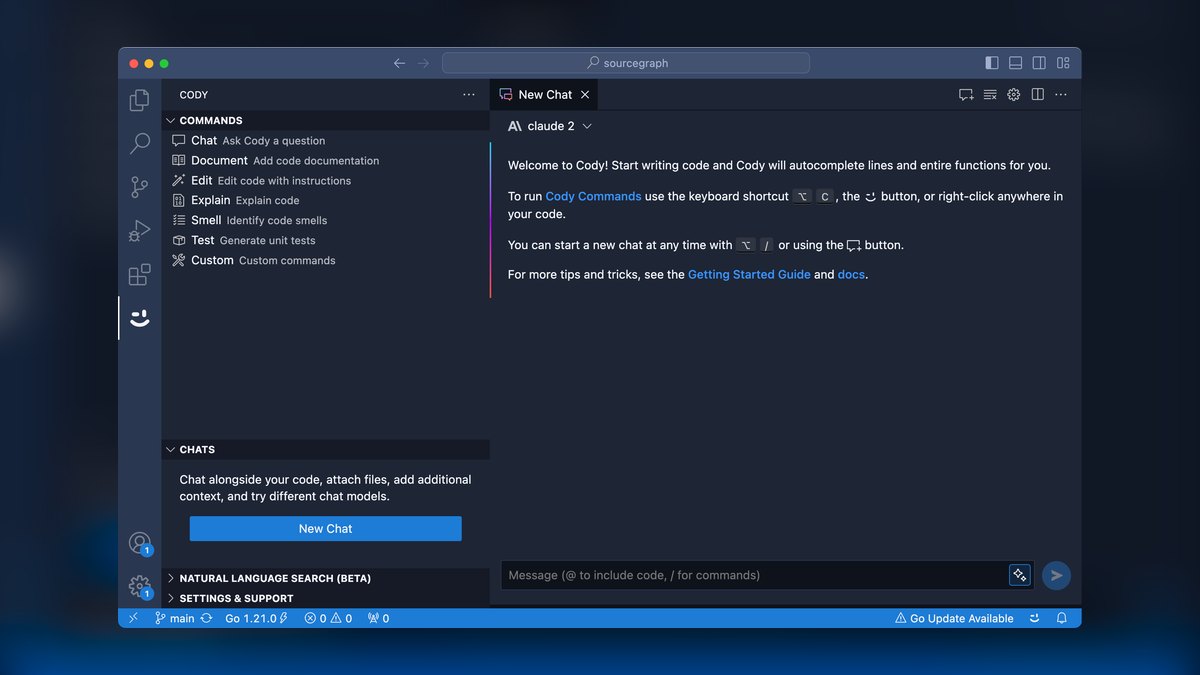This screenshot has height=675, width=1200.
Task: Open the Extensions view
Action: tap(140, 275)
